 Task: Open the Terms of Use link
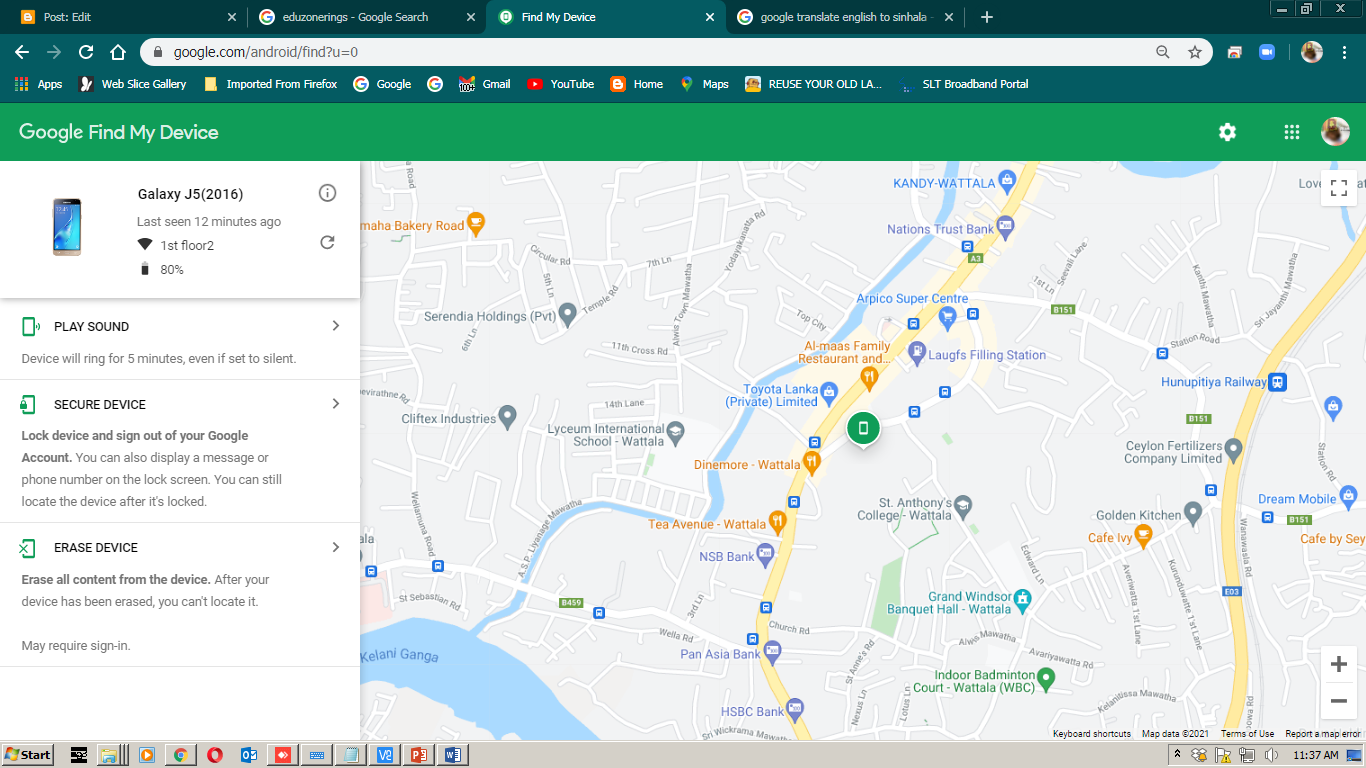click(1247, 733)
